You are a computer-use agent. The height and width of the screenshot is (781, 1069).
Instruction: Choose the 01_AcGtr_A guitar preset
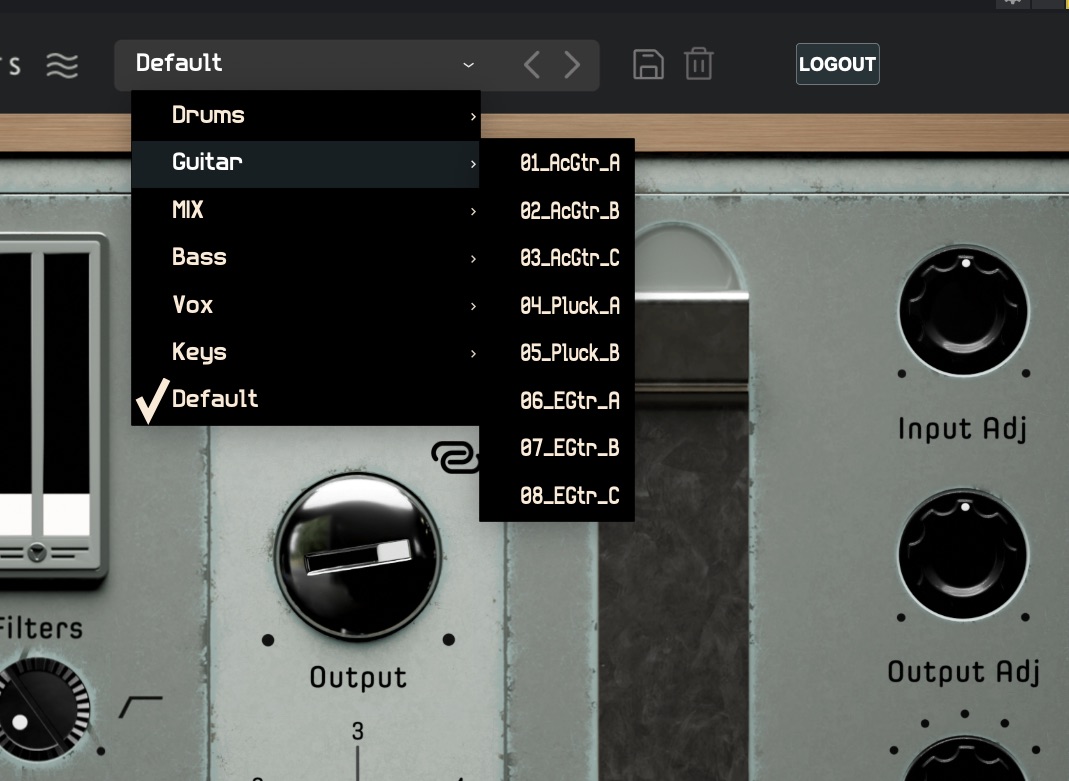click(569, 163)
